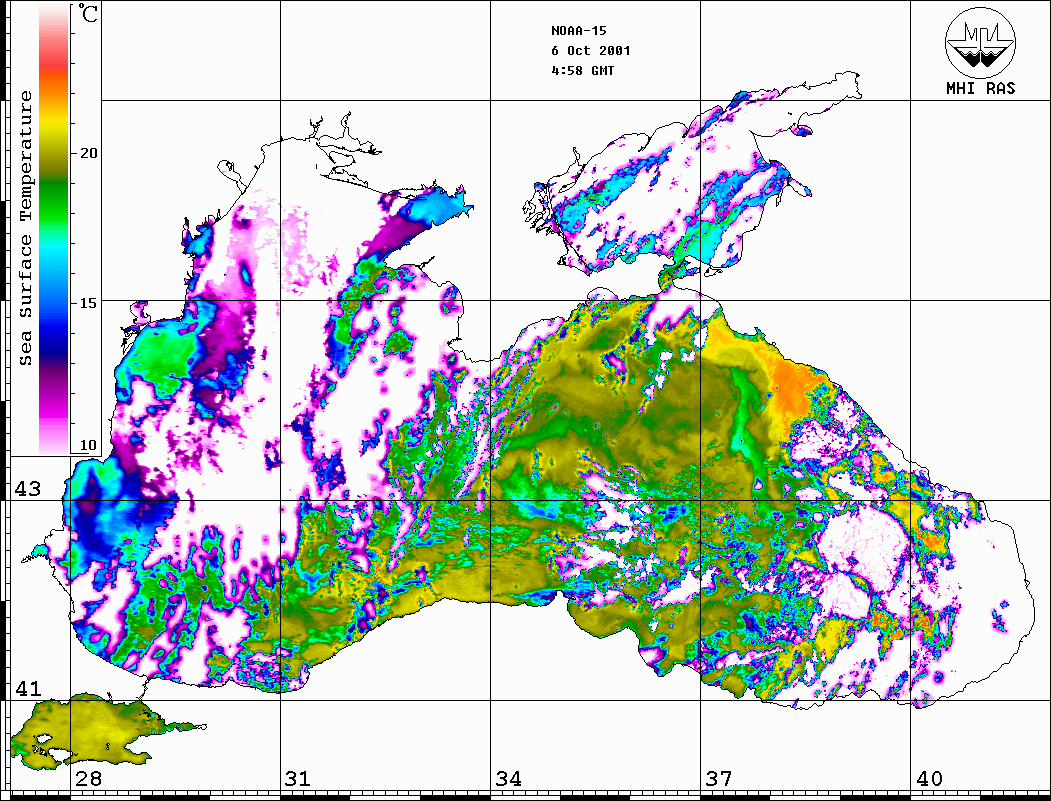The height and width of the screenshot is (801, 1051).
Task: Click the latitude label '41'
Action: 27,689
